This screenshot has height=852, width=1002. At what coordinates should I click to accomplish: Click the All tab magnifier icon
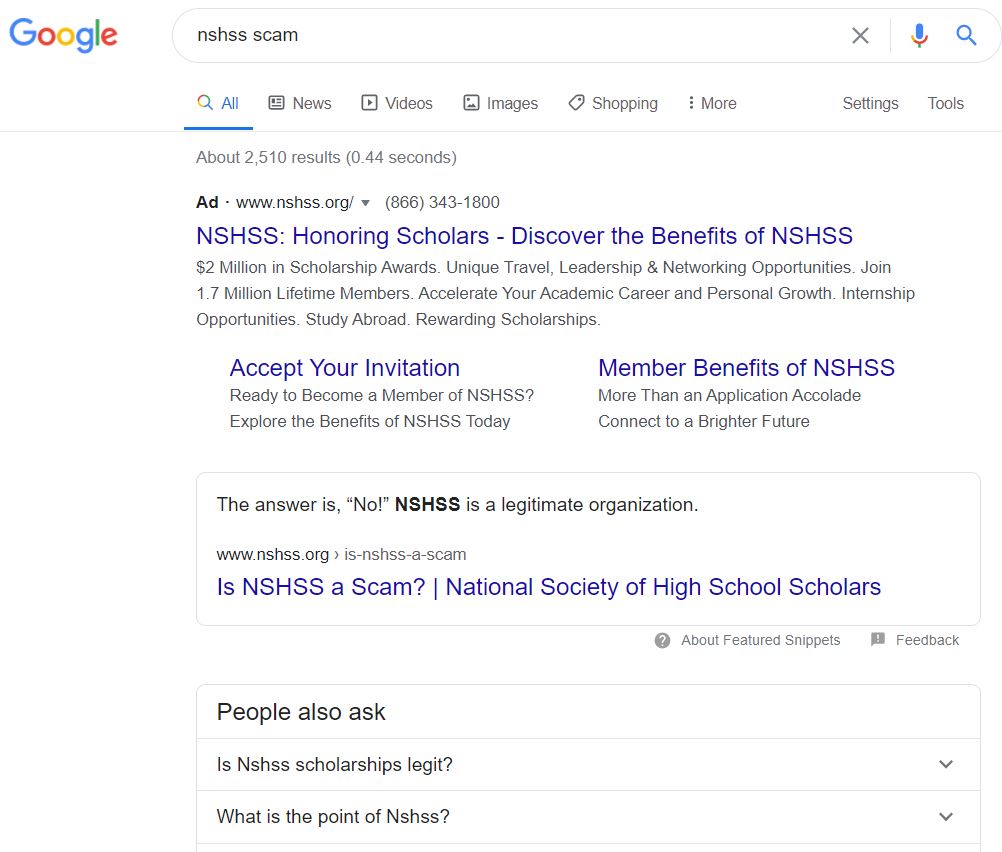pyautogui.click(x=204, y=102)
